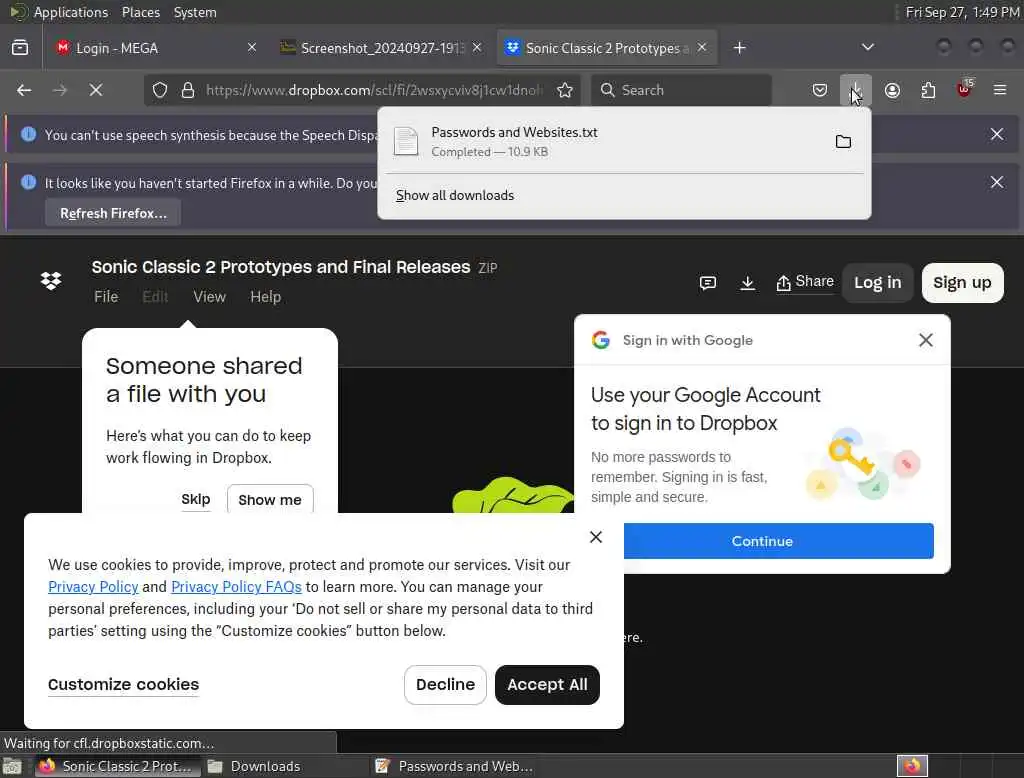Click the Dropbox download icon

pyautogui.click(x=747, y=282)
